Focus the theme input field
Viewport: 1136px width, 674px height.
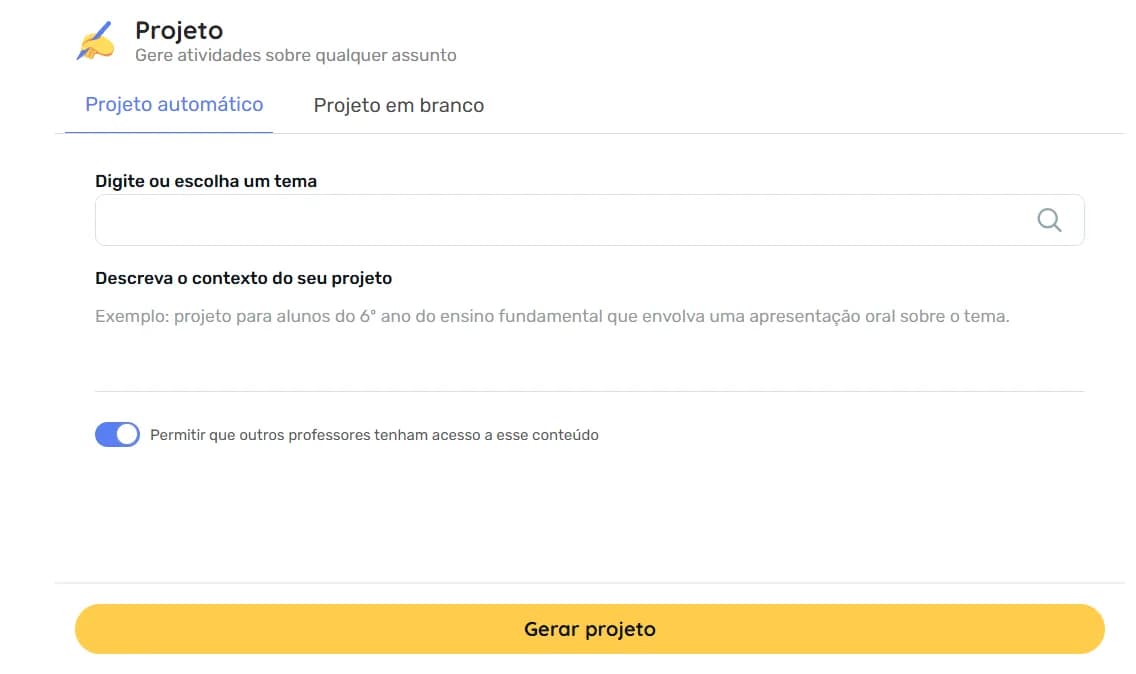point(560,220)
